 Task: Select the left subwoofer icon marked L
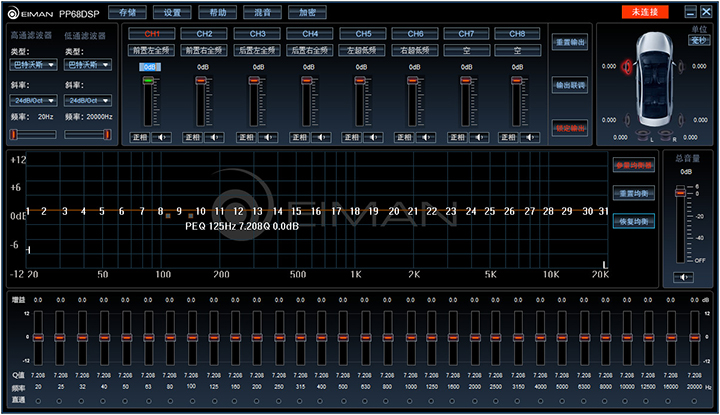point(642,135)
